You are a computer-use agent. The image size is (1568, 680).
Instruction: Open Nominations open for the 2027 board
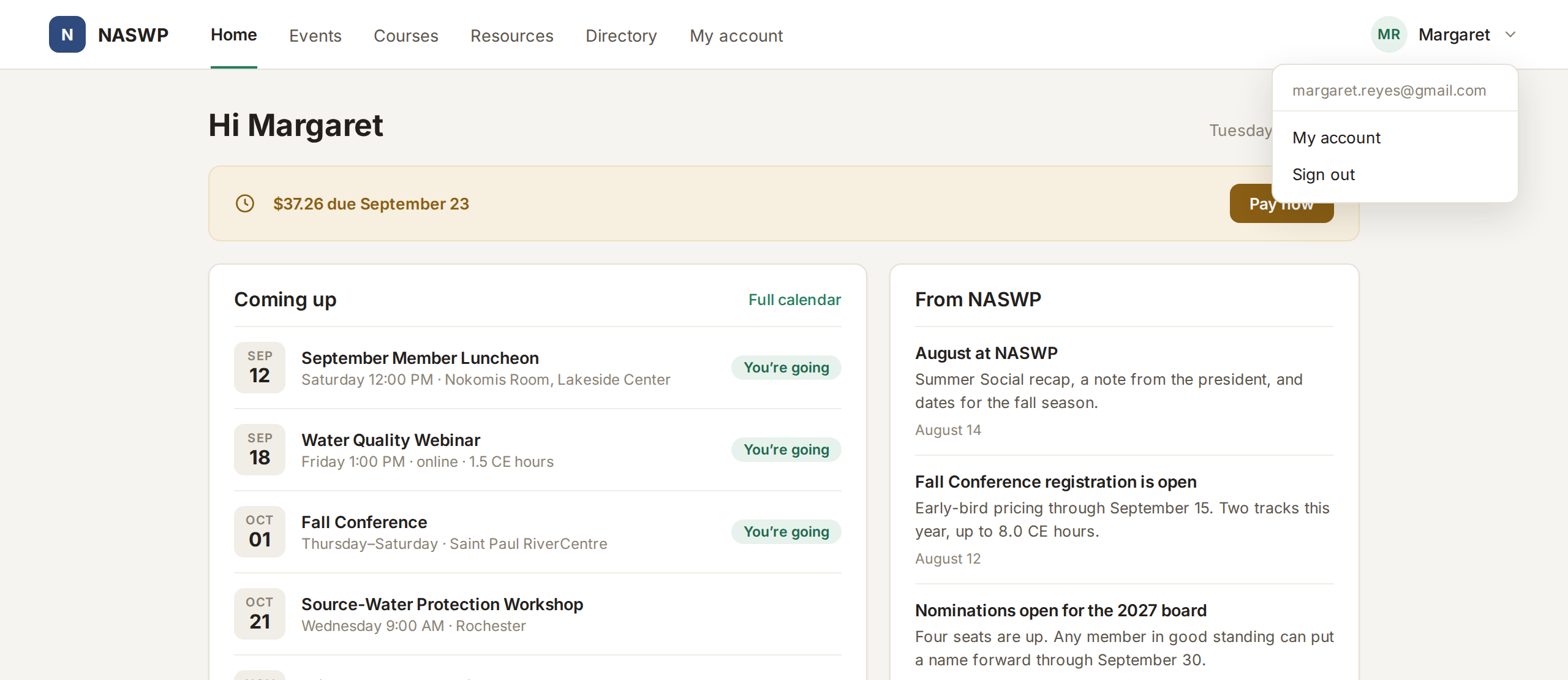coord(1061,610)
